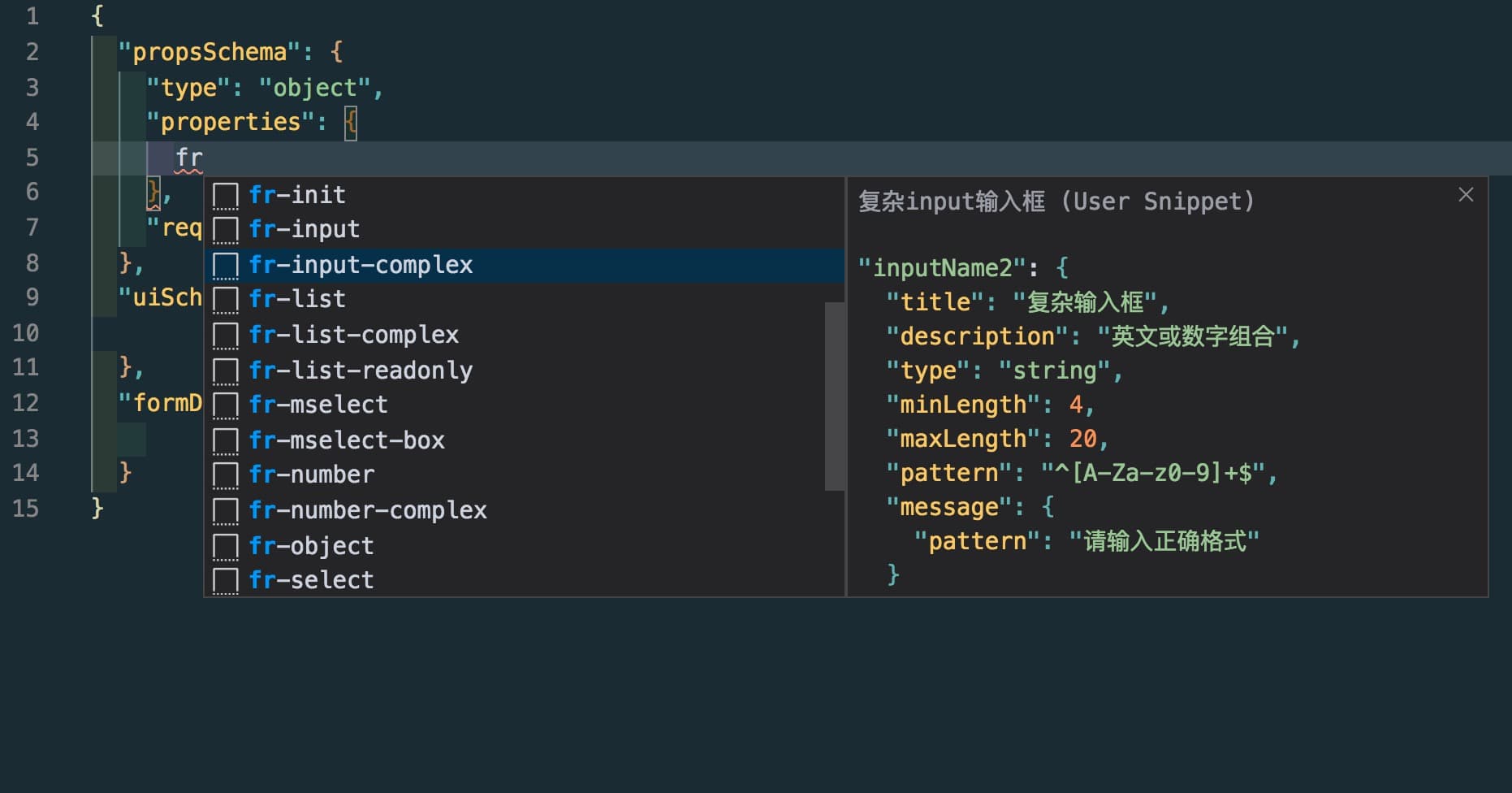Click the snippet icon beside fr-select

tap(225, 581)
